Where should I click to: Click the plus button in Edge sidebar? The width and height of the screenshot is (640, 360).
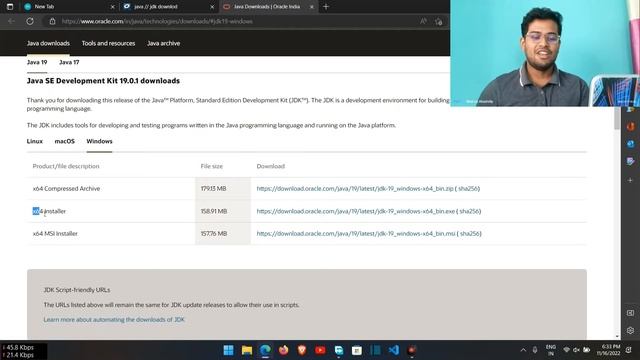(x=631, y=180)
